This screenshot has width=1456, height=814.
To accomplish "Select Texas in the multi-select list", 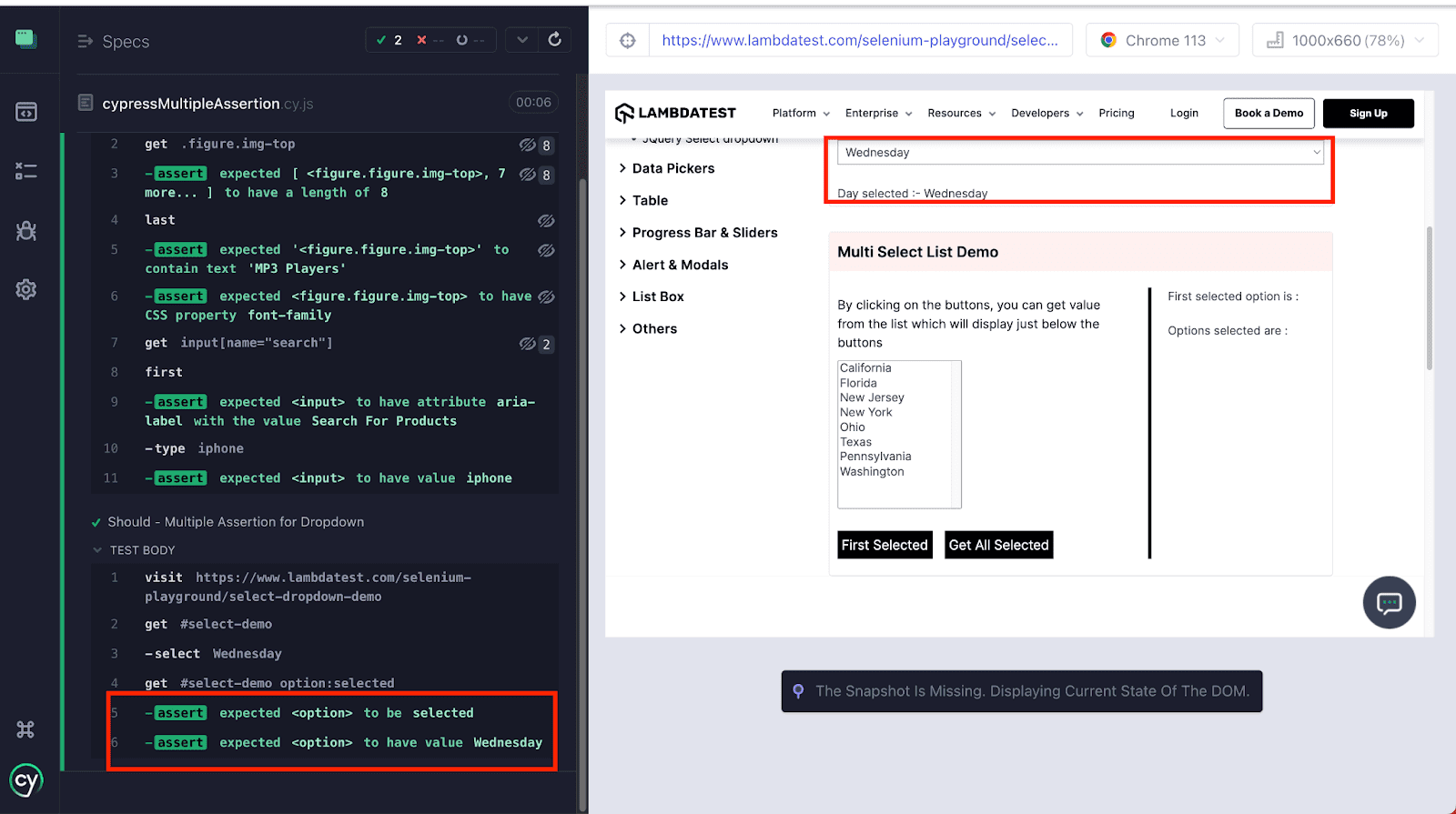I will (855, 442).
